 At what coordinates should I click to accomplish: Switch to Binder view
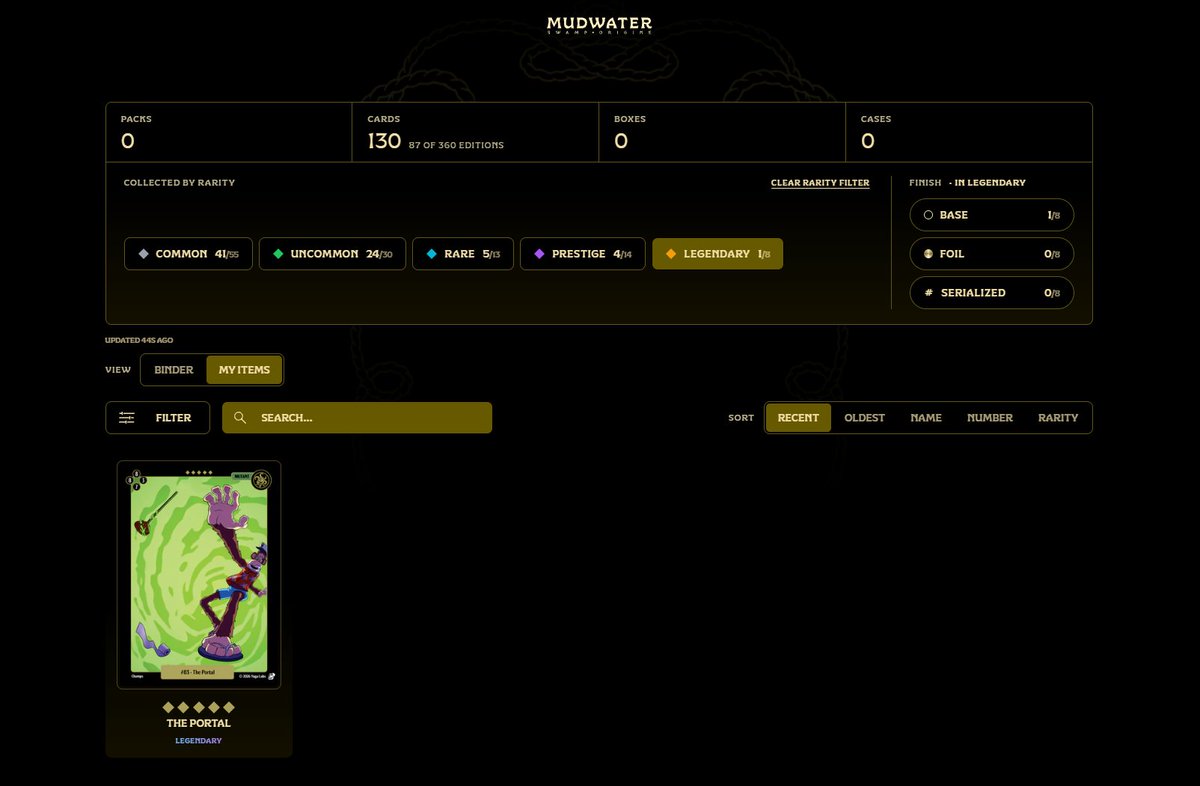174,370
